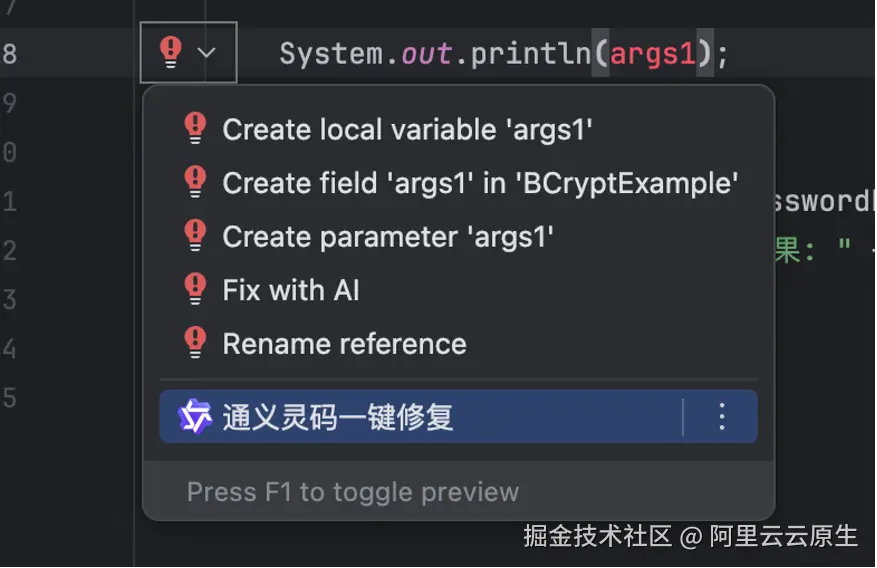Click the System class name in the code
877x568 pixels.
pyautogui.click(x=331, y=53)
